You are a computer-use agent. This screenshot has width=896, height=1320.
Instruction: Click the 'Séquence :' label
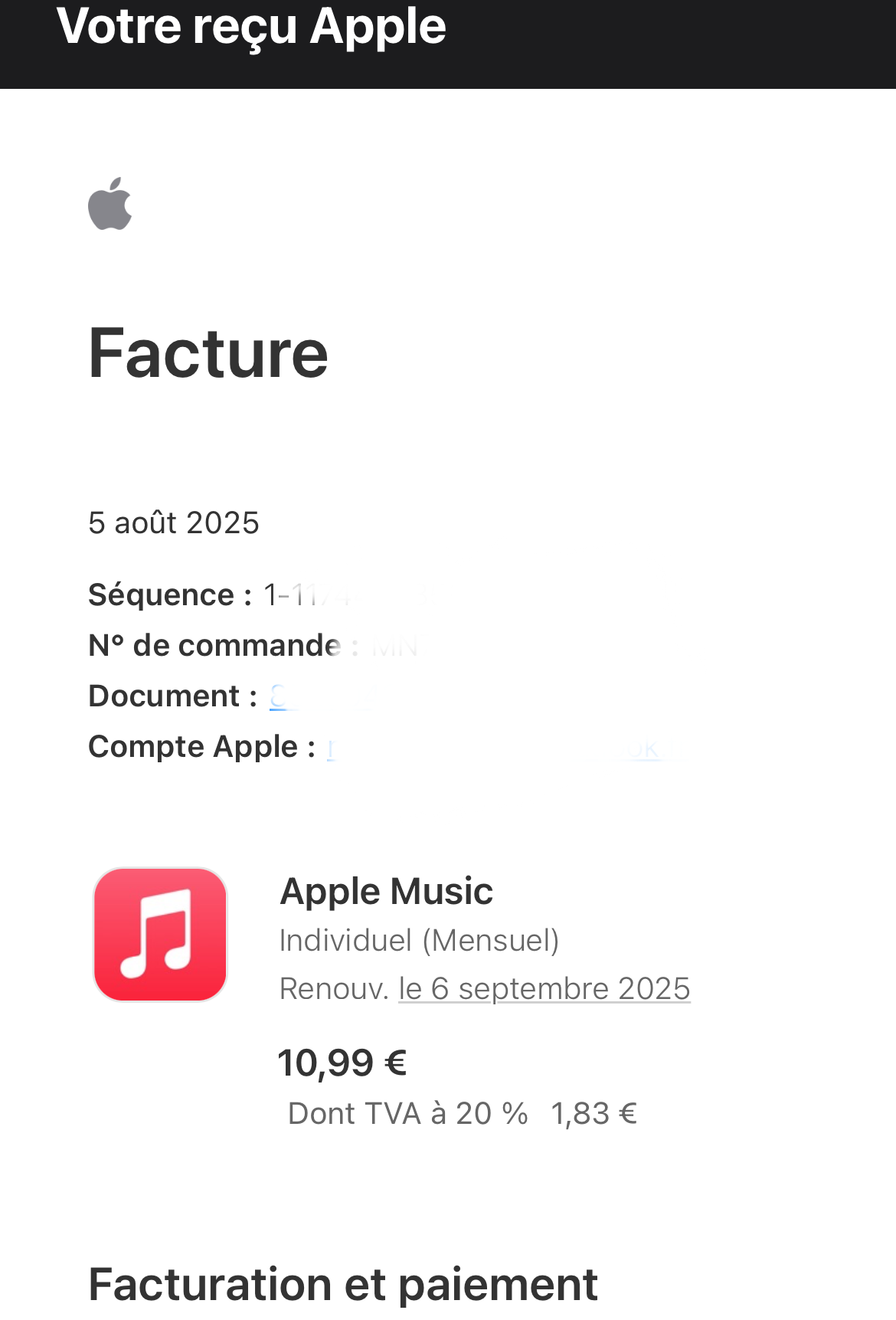point(170,595)
